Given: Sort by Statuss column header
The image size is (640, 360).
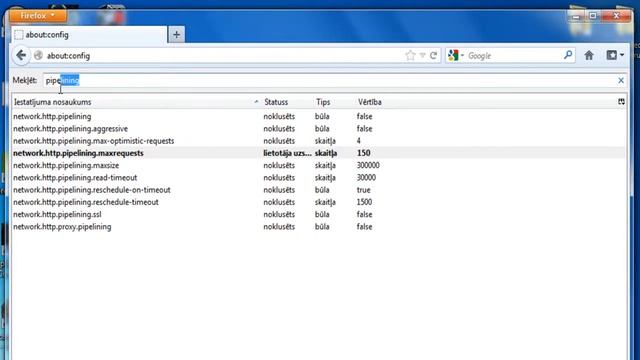Looking at the screenshot, I should (287, 102).
